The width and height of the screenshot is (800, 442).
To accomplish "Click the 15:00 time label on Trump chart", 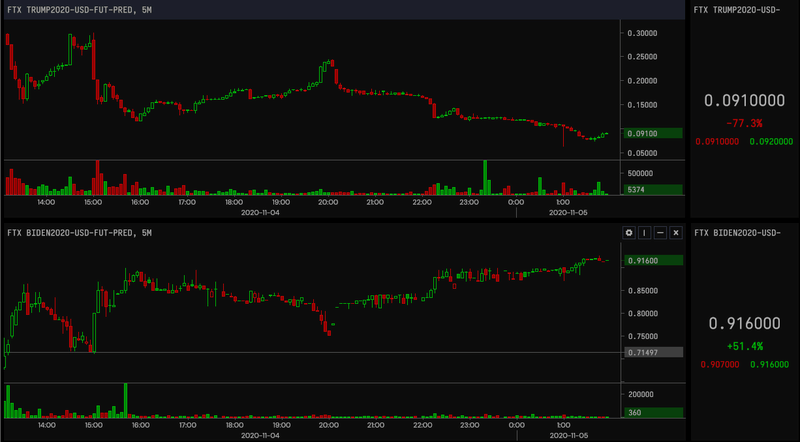I will [93, 202].
